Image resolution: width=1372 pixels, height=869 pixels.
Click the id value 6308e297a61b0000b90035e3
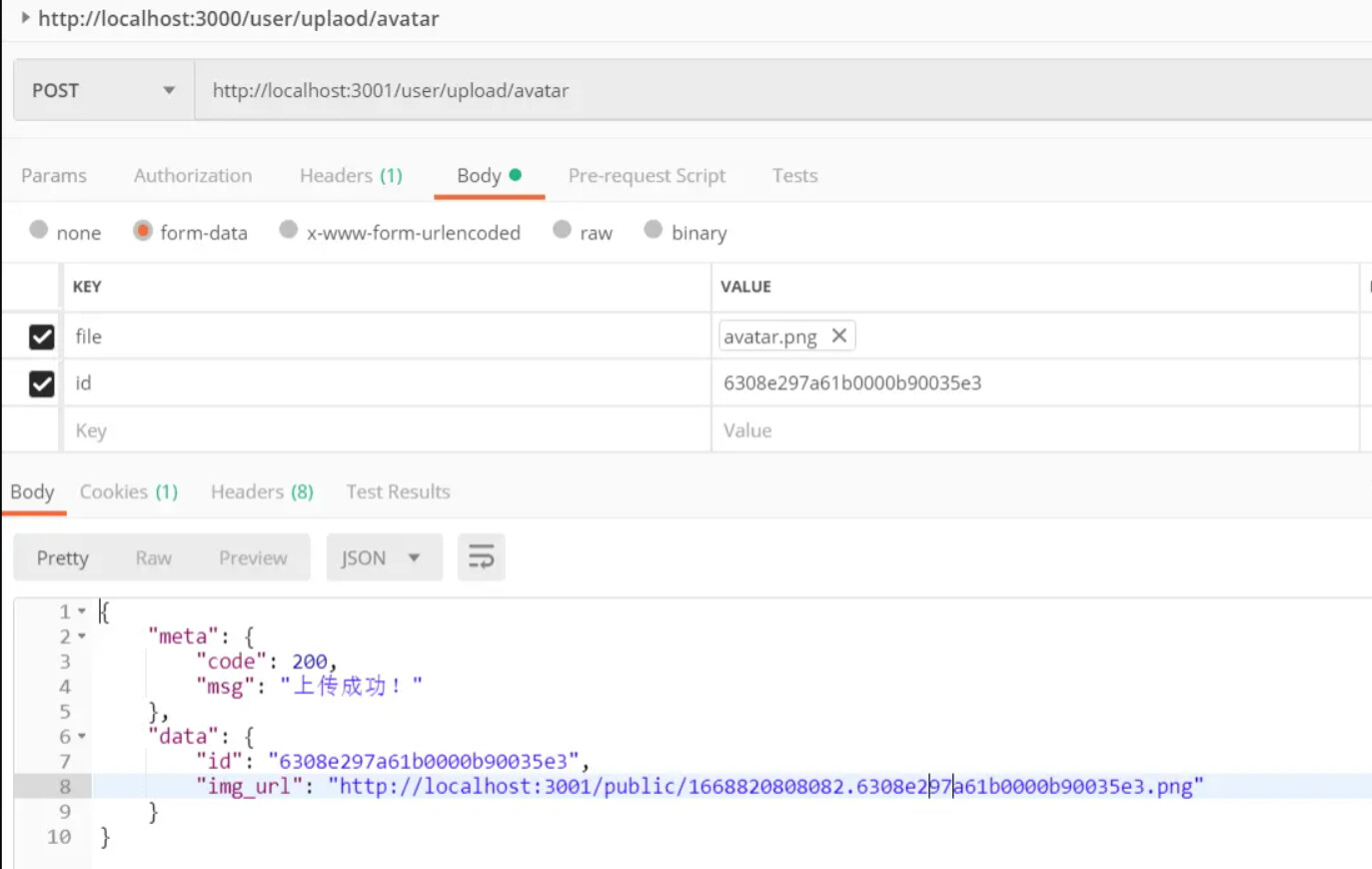(852, 384)
